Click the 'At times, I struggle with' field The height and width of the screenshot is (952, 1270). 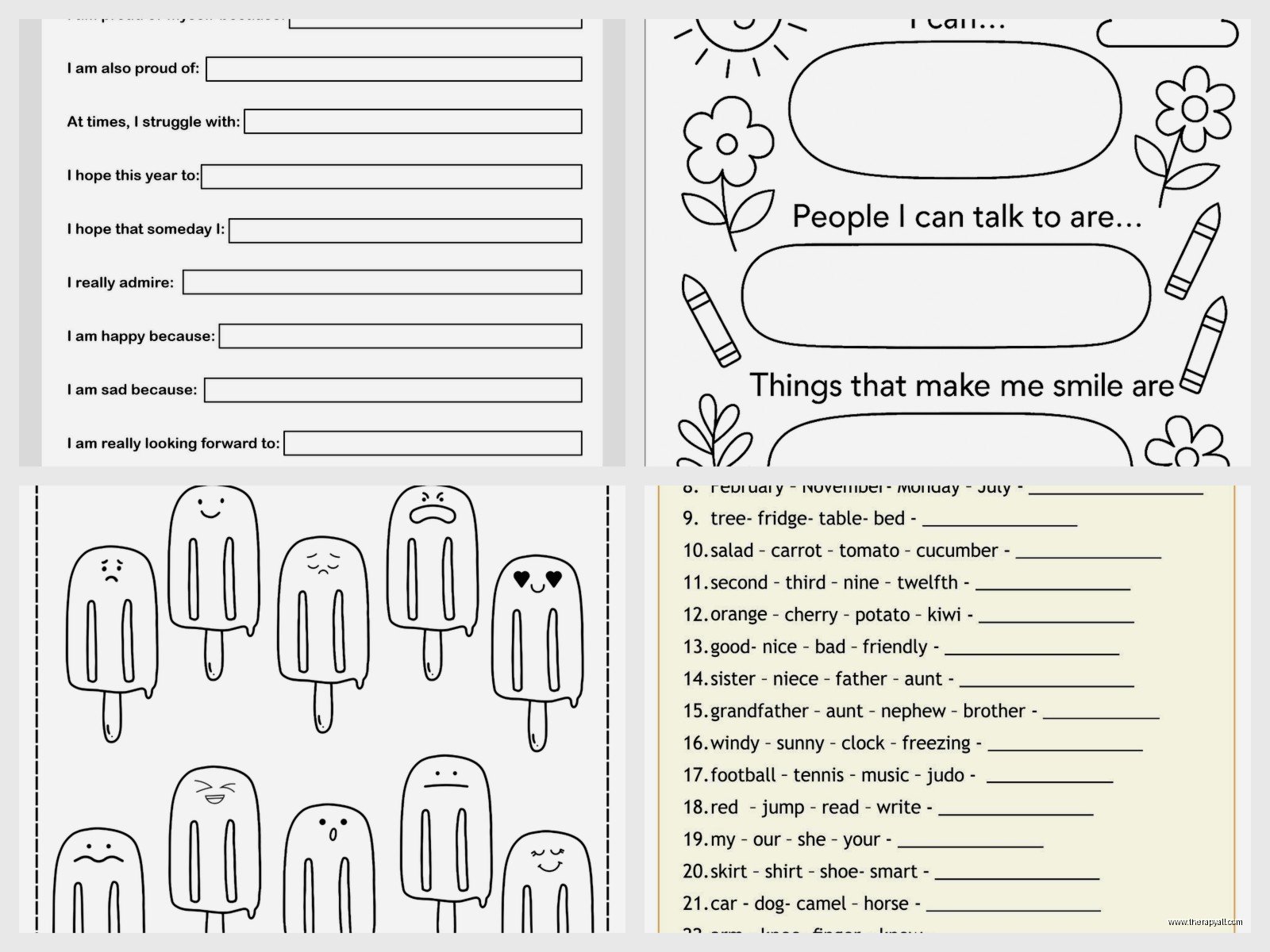(x=413, y=121)
